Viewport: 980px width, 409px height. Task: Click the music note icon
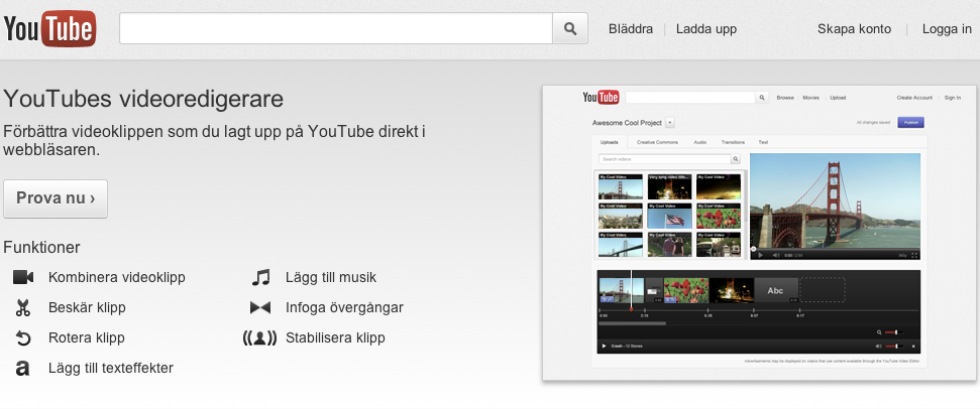coord(261,277)
